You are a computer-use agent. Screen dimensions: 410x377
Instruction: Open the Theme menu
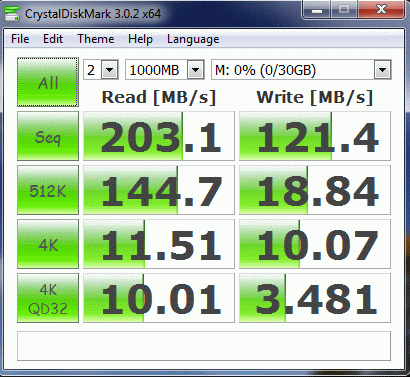point(96,39)
